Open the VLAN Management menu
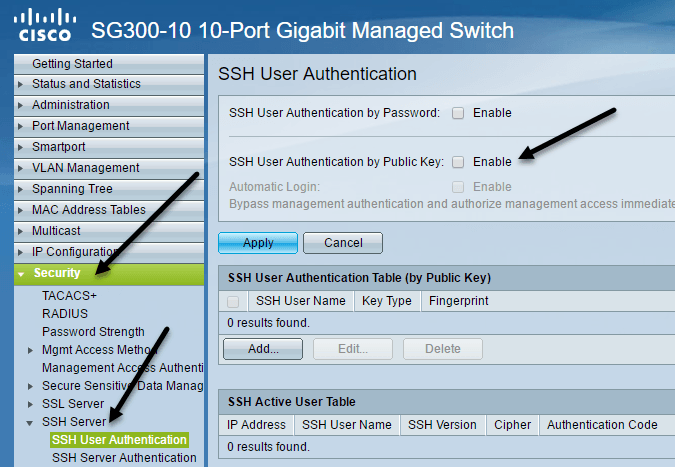 109,168
